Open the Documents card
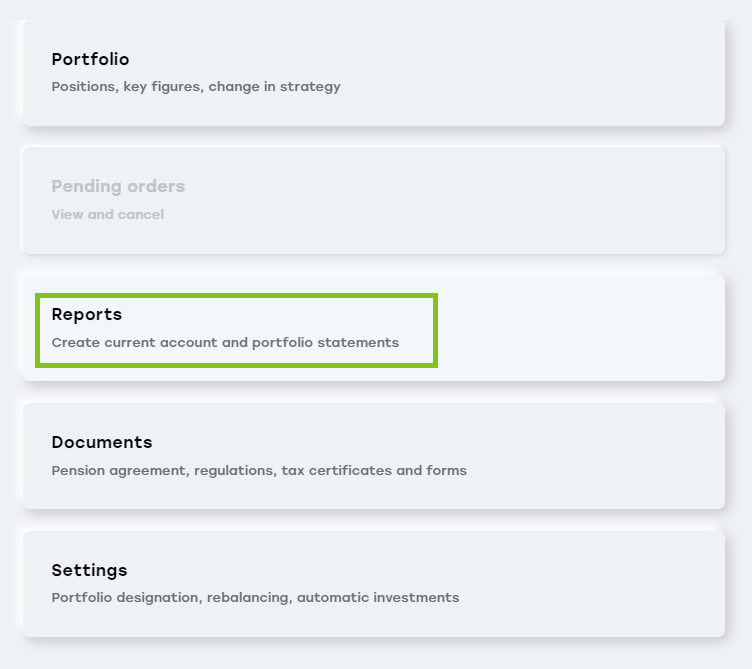 (372, 456)
